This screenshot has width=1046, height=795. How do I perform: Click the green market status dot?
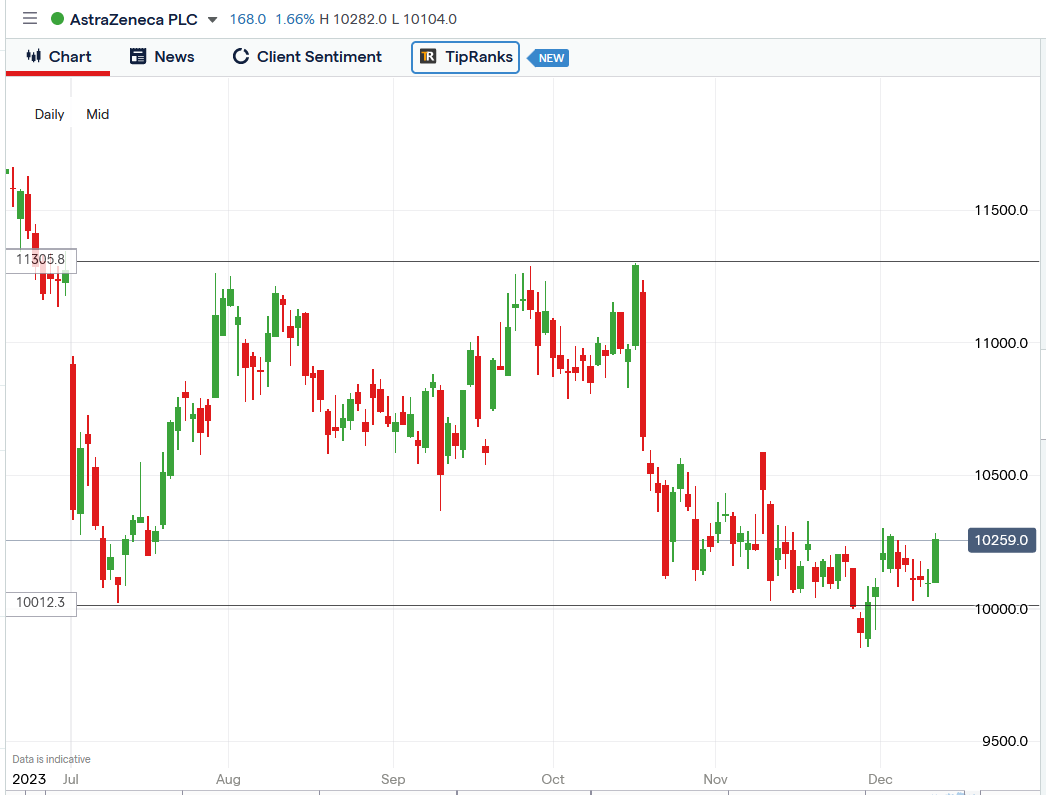[58, 19]
